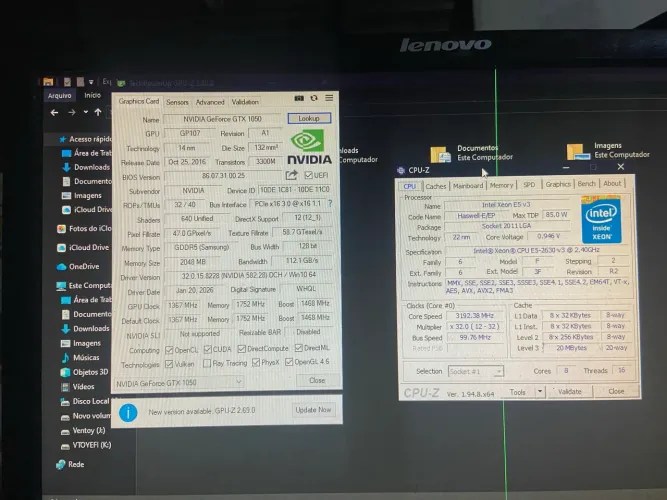This screenshot has height=500, width=667.
Task: Toggle the OpenGL 4.6 checkbox
Action: click(289, 362)
